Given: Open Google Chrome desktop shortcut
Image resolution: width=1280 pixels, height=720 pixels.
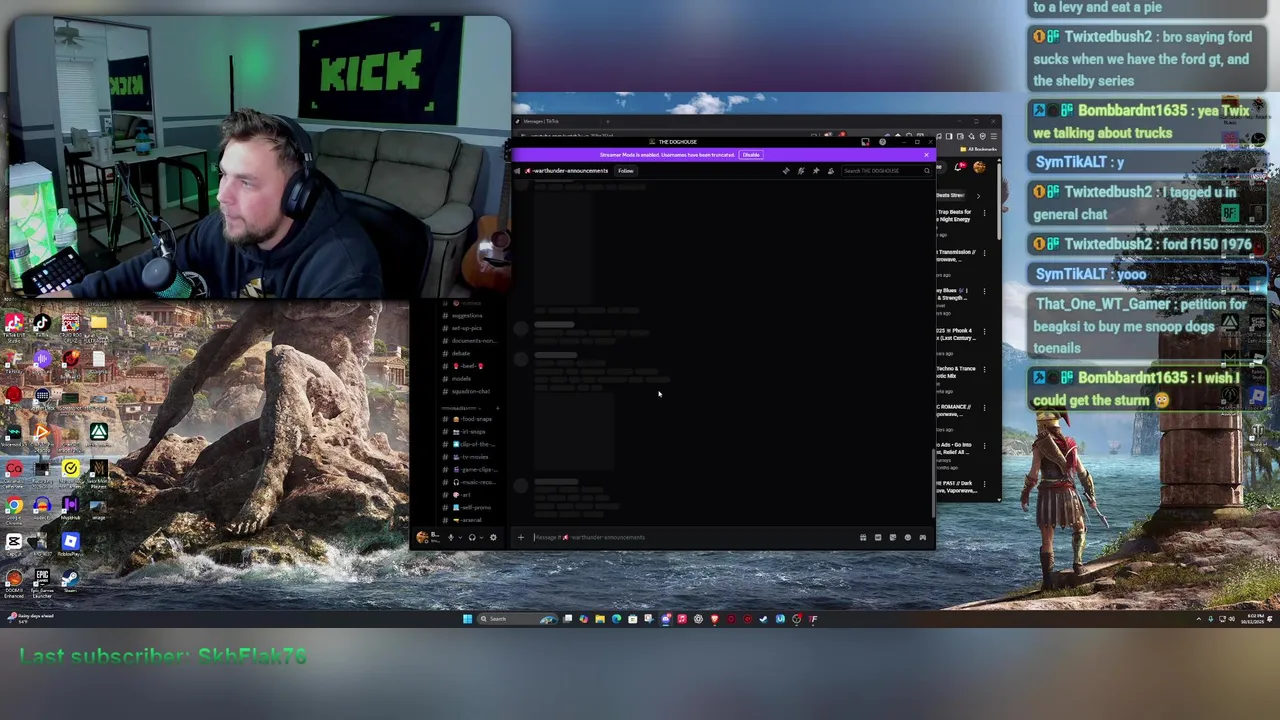Looking at the screenshot, I should [x=14, y=509].
